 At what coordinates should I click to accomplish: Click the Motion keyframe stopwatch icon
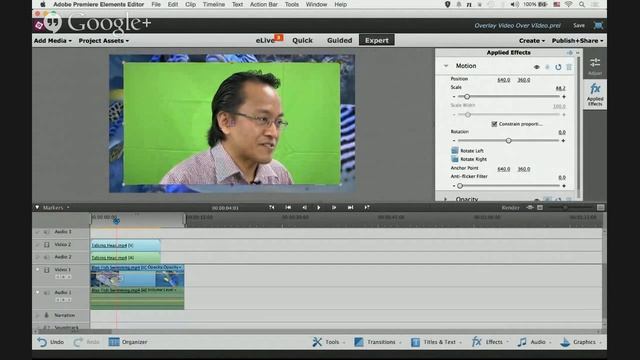tap(547, 67)
